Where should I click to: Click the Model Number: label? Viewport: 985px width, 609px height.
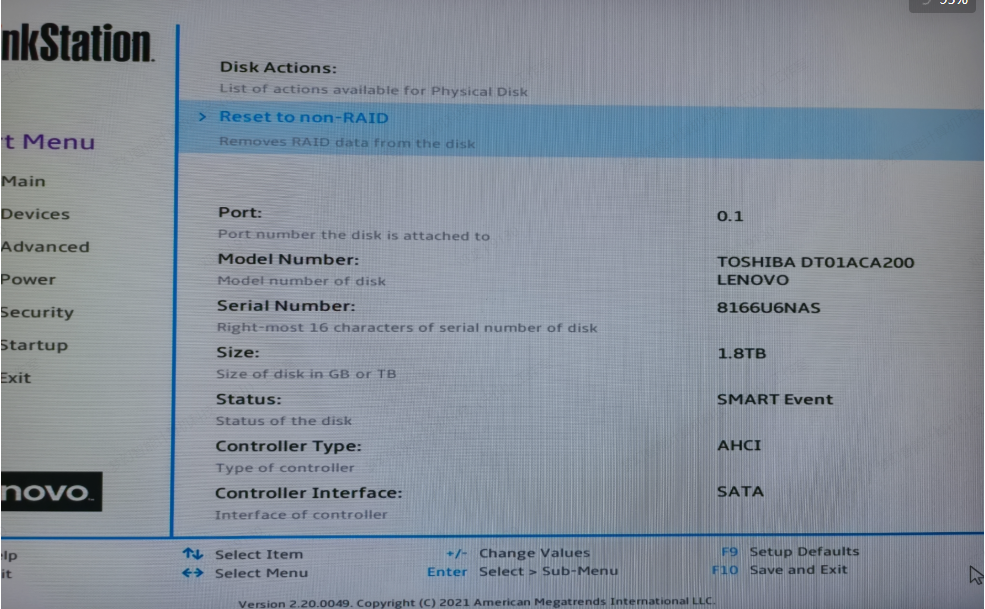click(288, 259)
